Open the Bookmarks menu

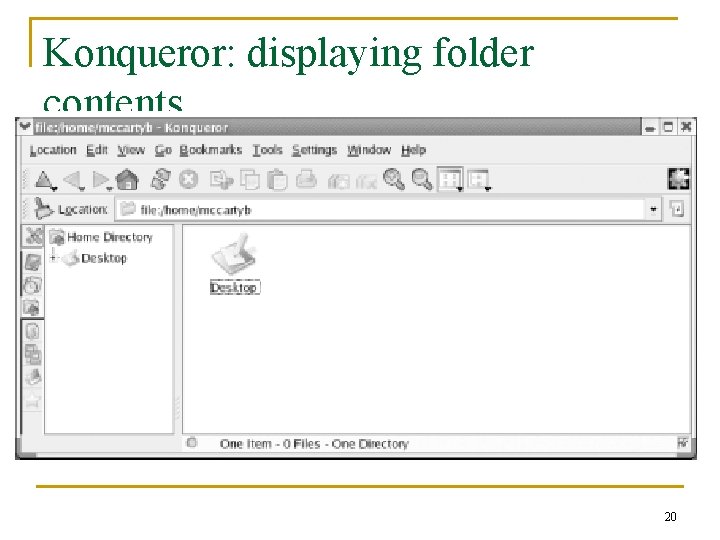[x=210, y=150]
